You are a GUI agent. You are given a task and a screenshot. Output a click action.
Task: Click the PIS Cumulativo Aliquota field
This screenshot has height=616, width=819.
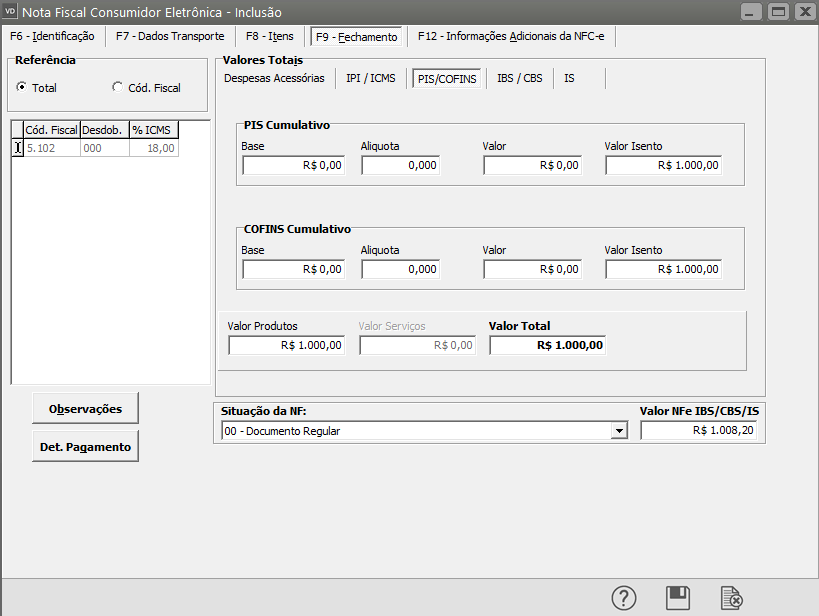pos(400,166)
